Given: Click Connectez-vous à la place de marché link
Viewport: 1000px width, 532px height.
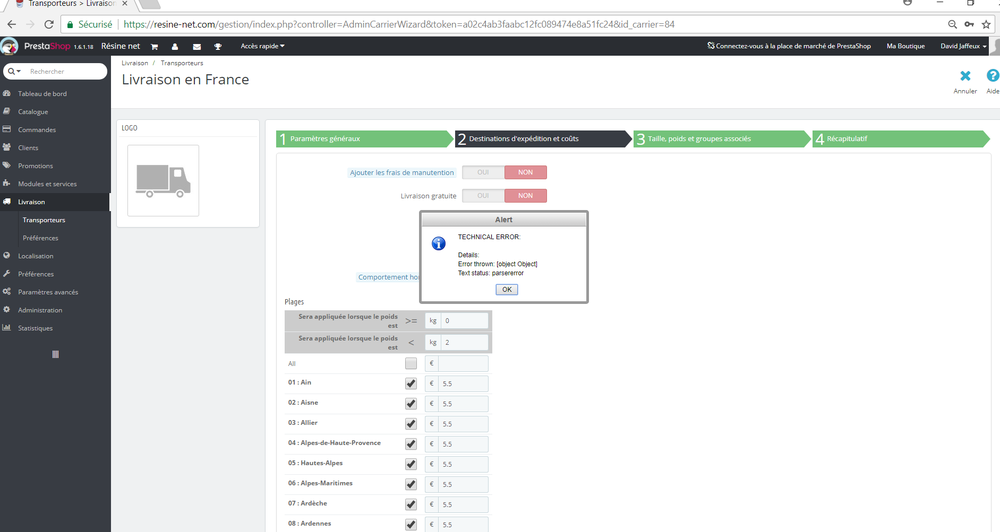Looking at the screenshot, I should [x=789, y=46].
